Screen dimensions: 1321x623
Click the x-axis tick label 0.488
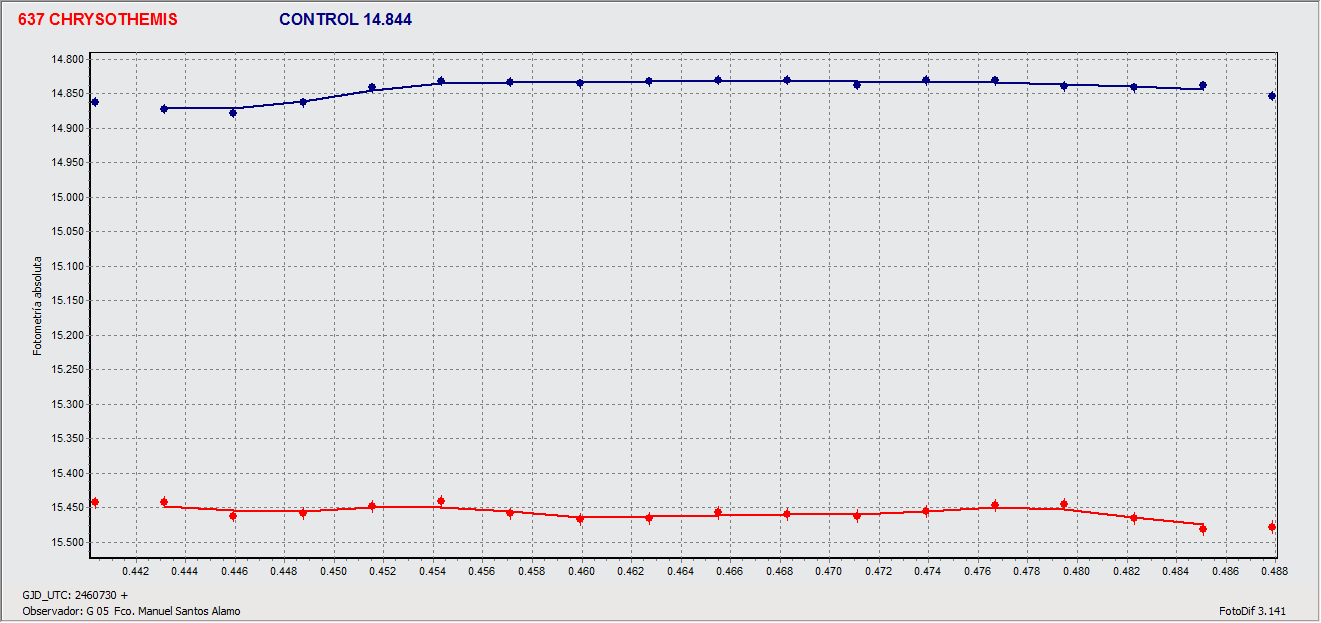click(x=1273, y=572)
